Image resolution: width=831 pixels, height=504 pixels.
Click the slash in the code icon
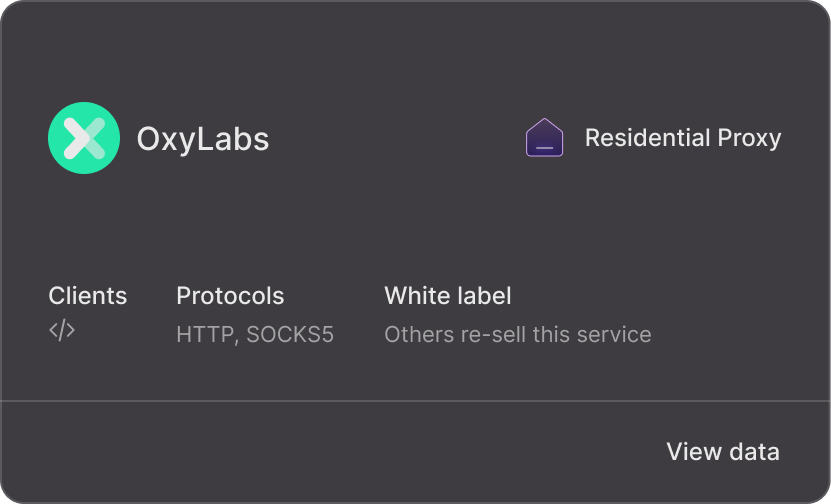tap(62, 330)
